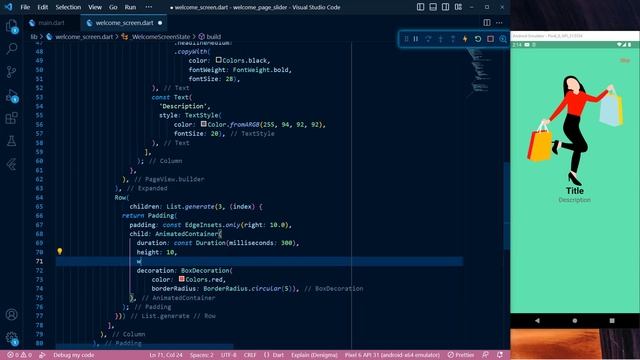
Task: Click _WelcomeScreenState in the breadcrumb
Action: click(161, 36)
